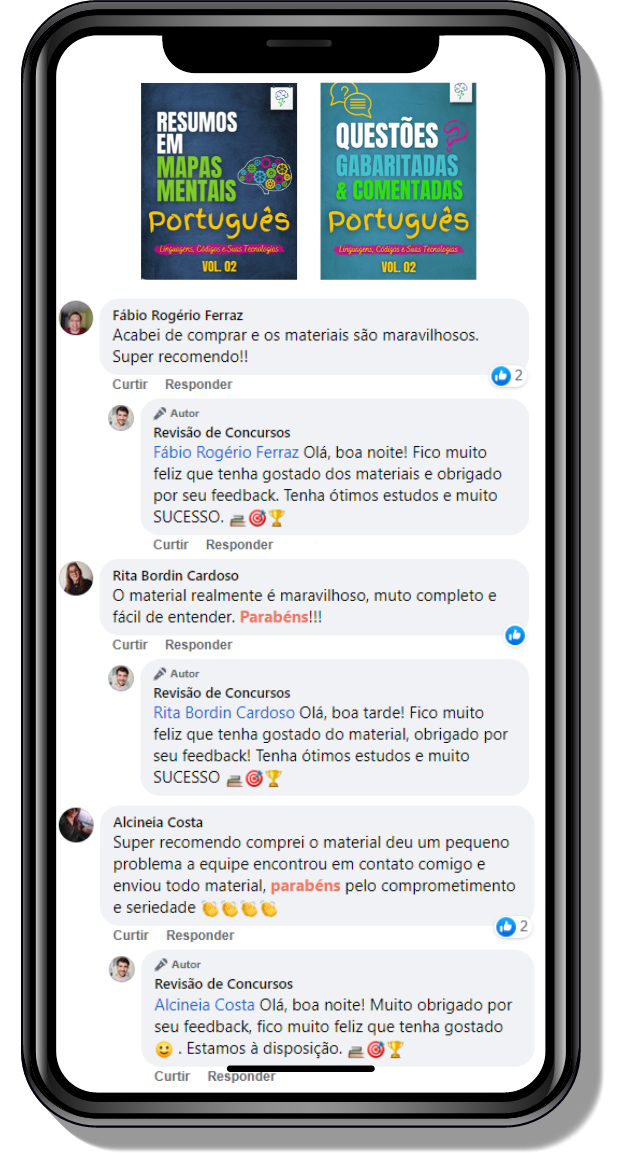Click Responder under the last author reply
Viewport: 625px width, 1153px height.
tap(241, 1077)
